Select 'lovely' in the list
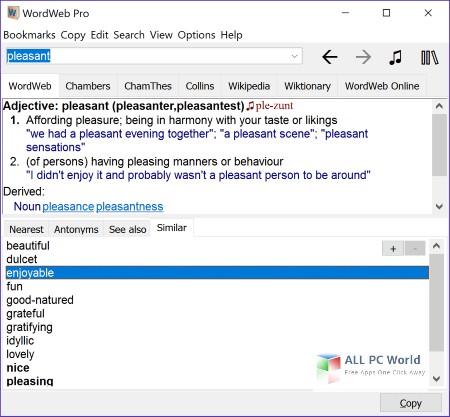 coord(20,354)
